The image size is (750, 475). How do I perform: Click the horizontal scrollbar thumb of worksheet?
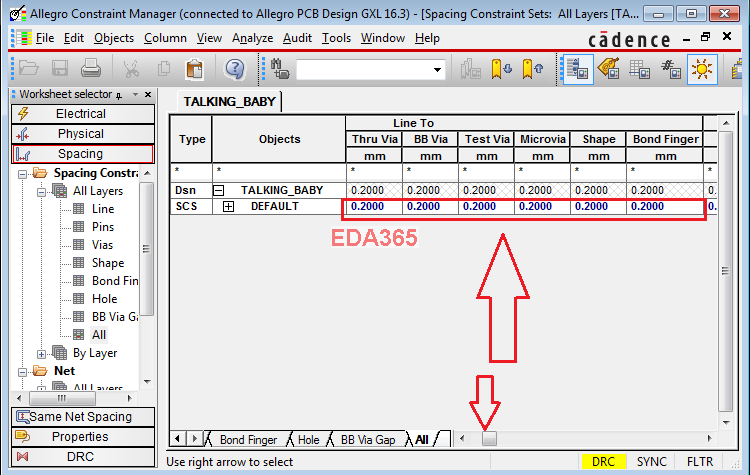[489, 438]
